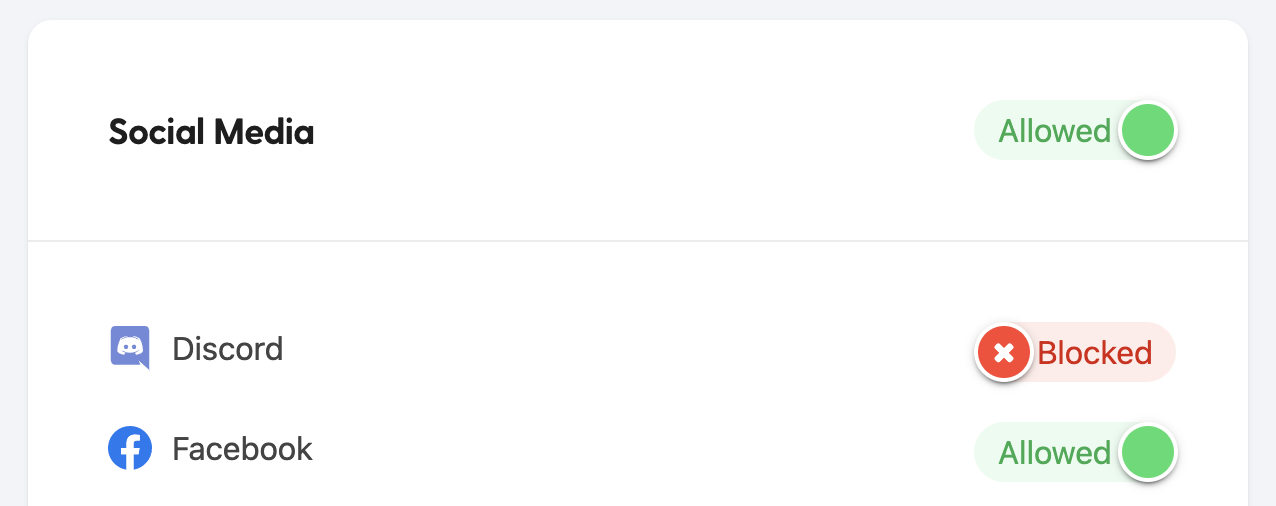The image size is (1276, 506).
Task: Click the Social Media heading
Action: click(x=211, y=132)
